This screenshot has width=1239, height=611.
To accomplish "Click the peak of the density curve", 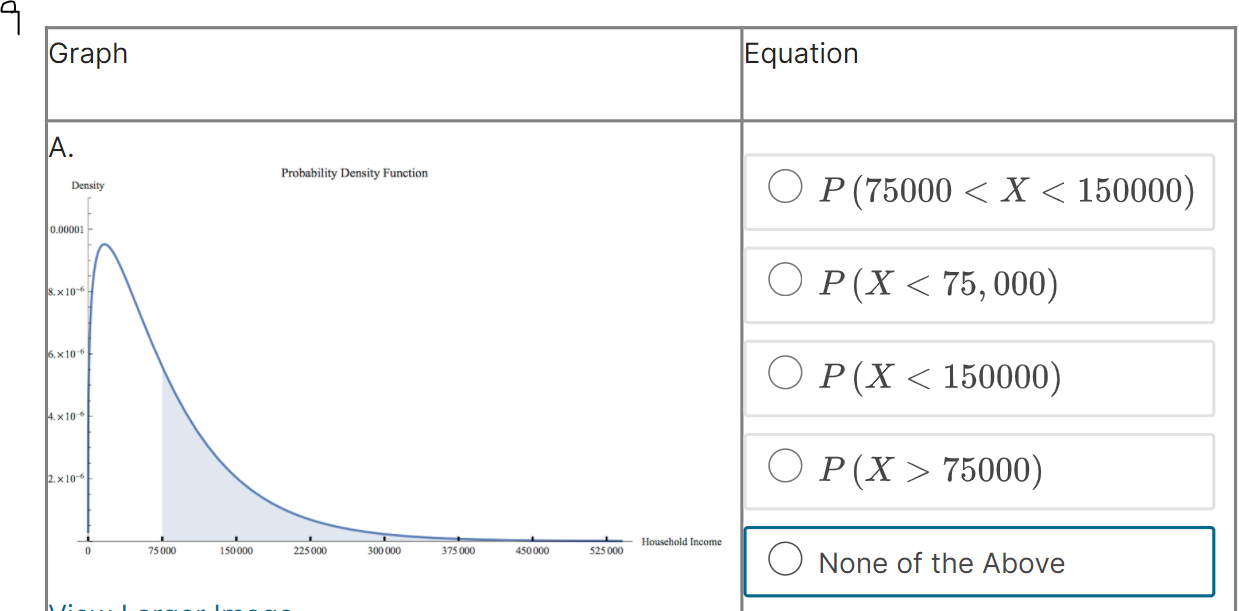I will point(104,243).
